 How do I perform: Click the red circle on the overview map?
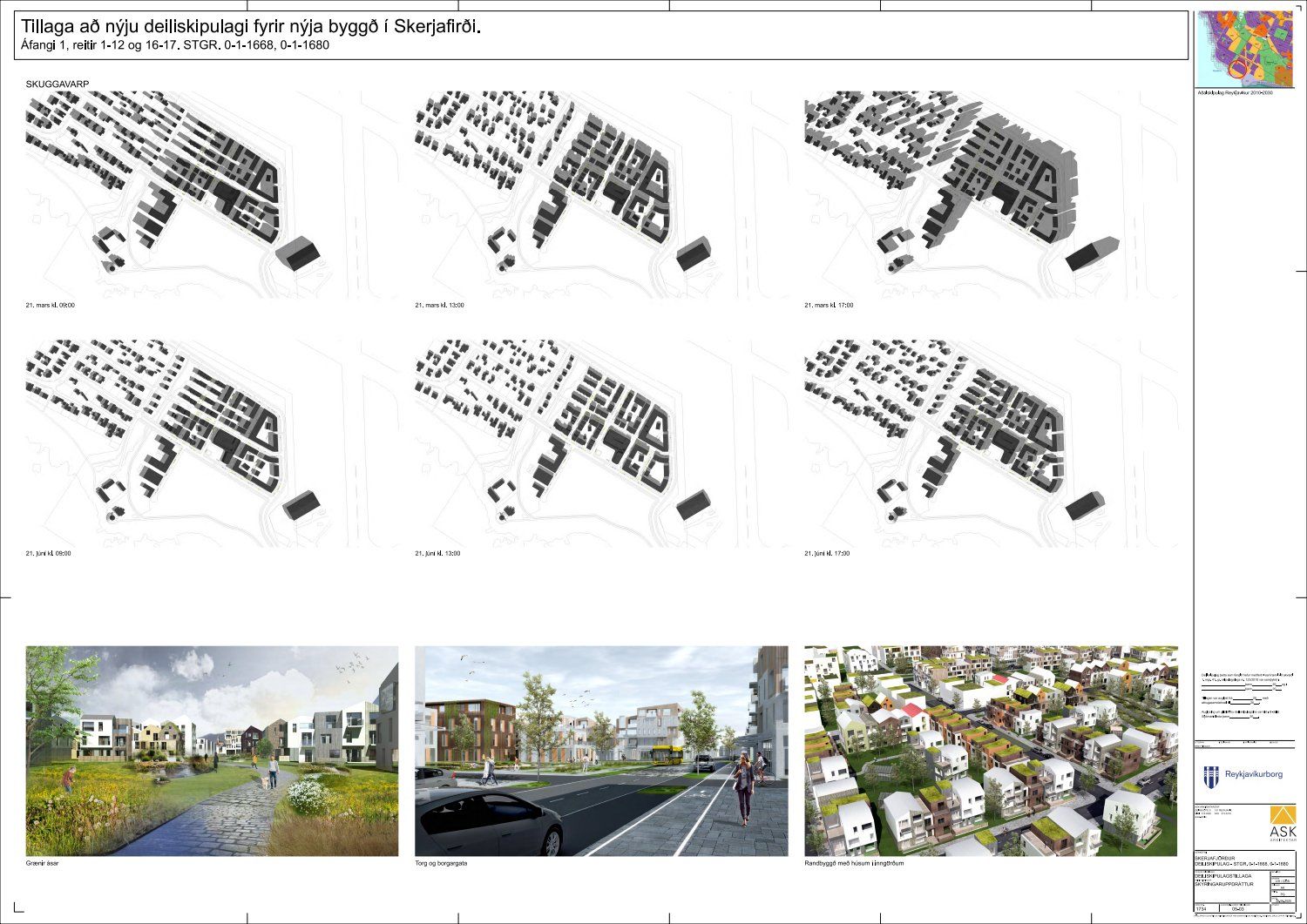(1238, 69)
